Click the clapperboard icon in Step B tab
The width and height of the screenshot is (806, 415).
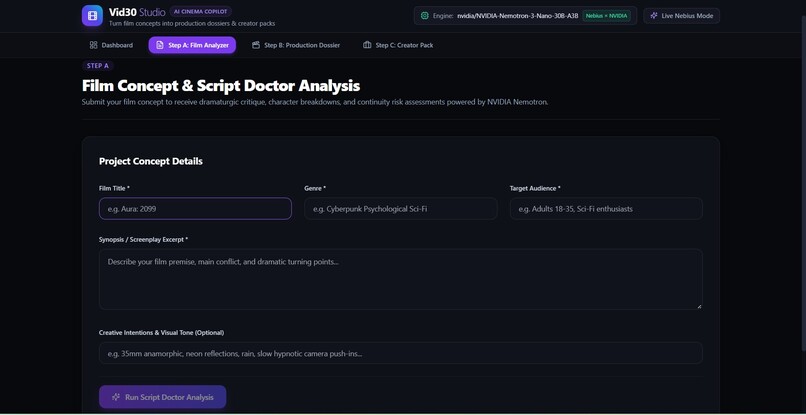click(x=256, y=45)
